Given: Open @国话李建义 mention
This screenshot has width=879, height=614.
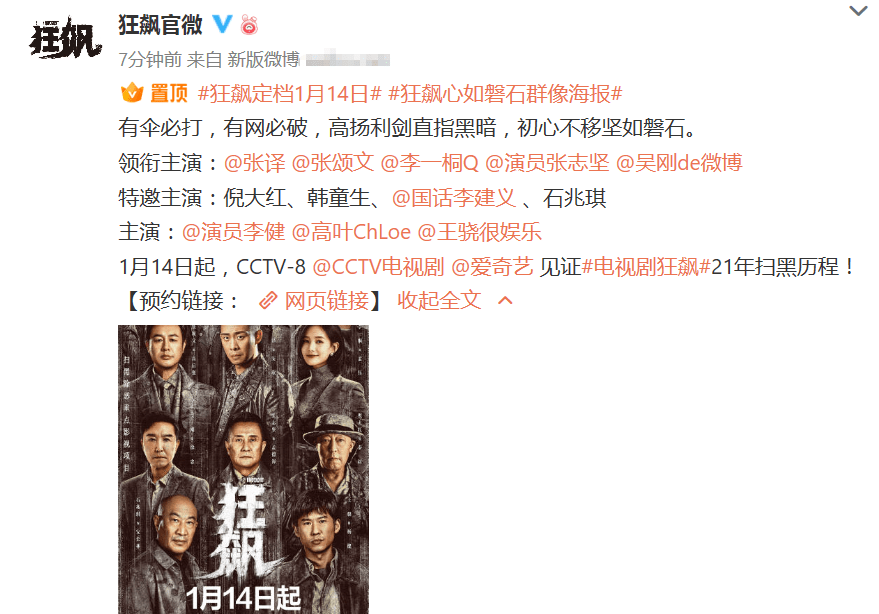Looking at the screenshot, I should pyautogui.click(x=454, y=197).
